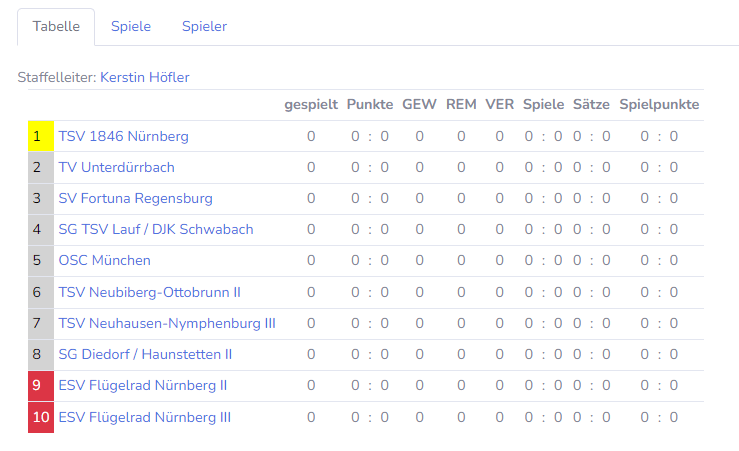
Task: Click SG TSV Lauf / DJK Schwabach
Action: (156, 229)
